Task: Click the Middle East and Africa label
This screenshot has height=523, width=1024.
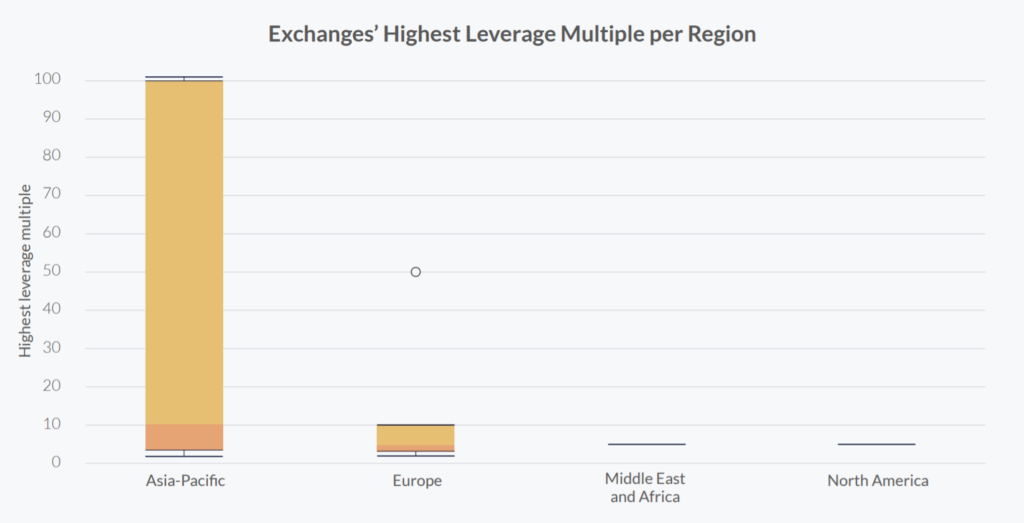Action: [x=646, y=488]
